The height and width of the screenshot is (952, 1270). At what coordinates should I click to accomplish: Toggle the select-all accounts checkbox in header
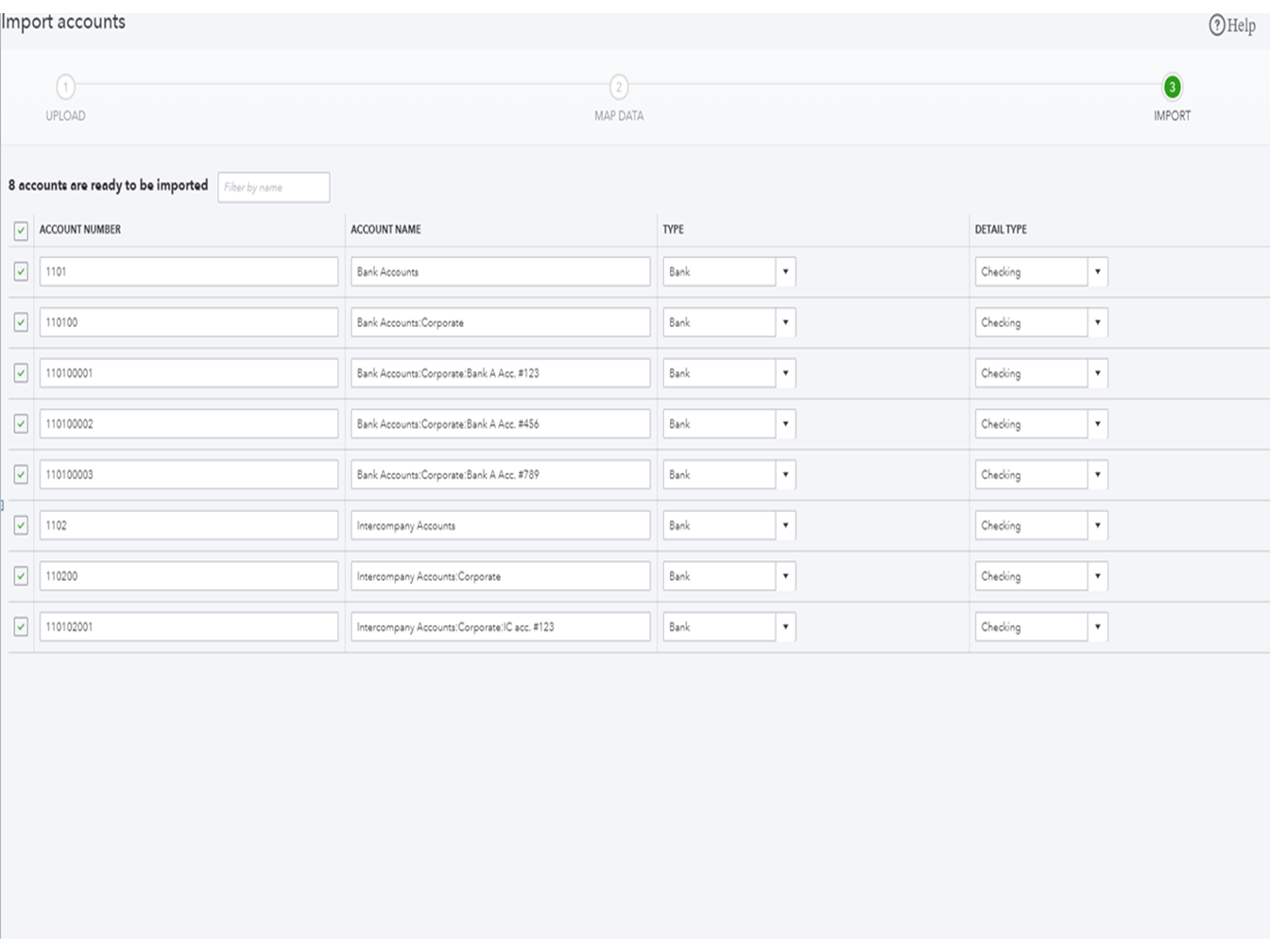21,230
